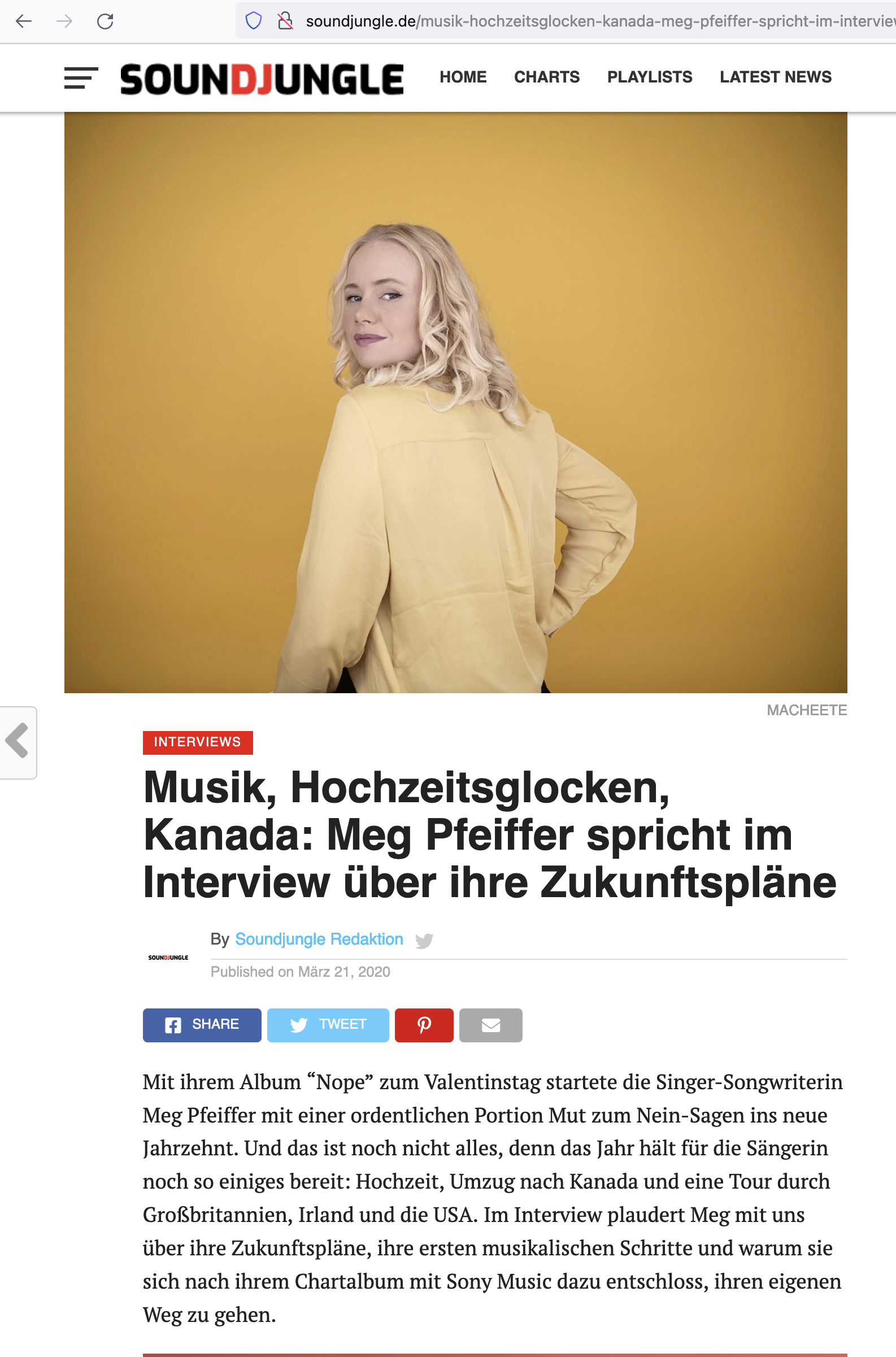Go to the HOME menu item
Image resolution: width=896 pixels, height=1357 pixels.
(463, 77)
